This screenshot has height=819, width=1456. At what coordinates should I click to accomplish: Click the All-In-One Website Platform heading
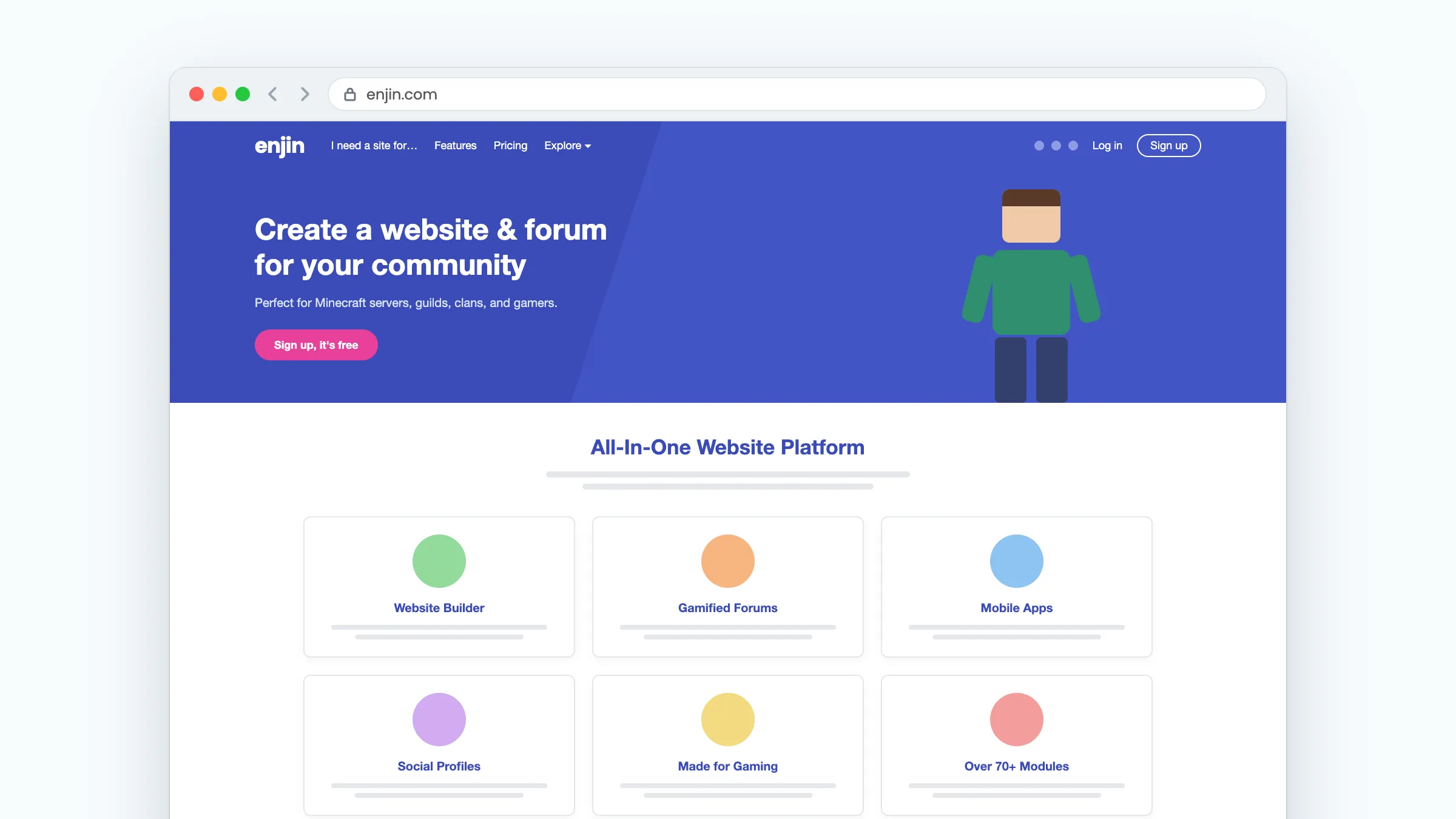[x=728, y=447]
